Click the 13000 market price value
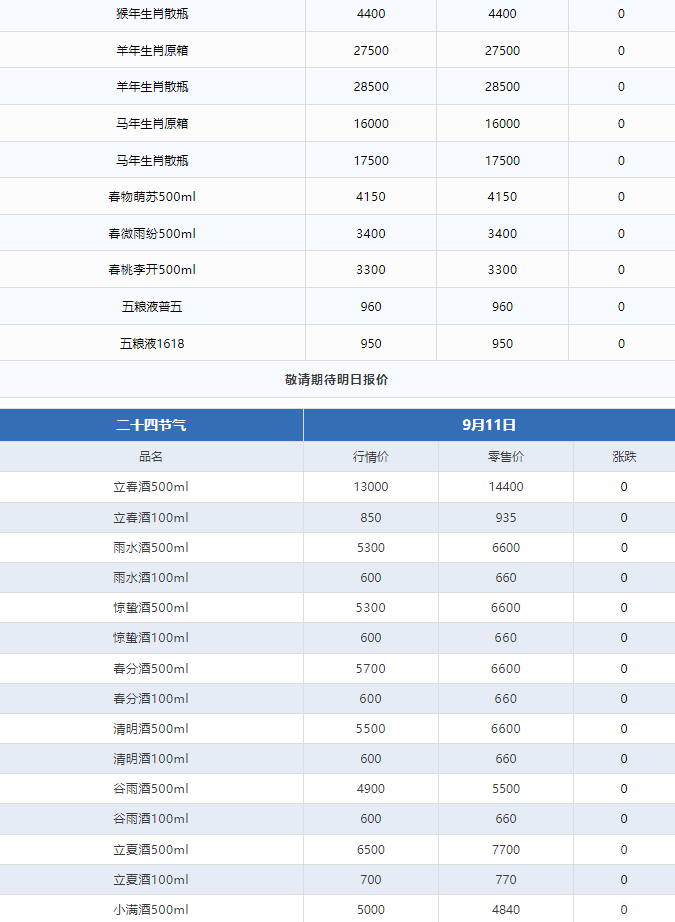 pyautogui.click(x=371, y=487)
